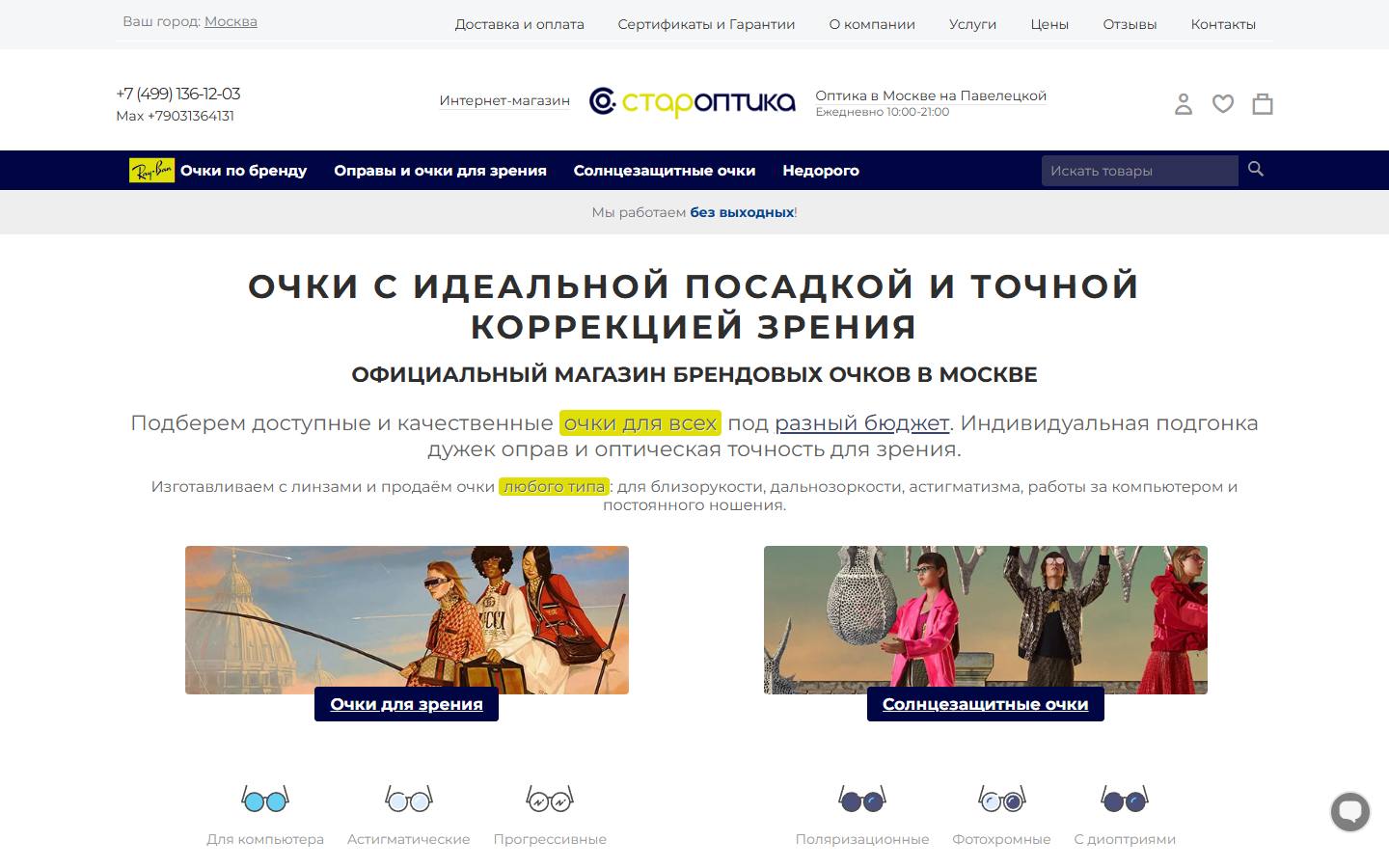
Task: Open 'Оправы и очки для зрения' menu
Action: click(x=440, y=171)
